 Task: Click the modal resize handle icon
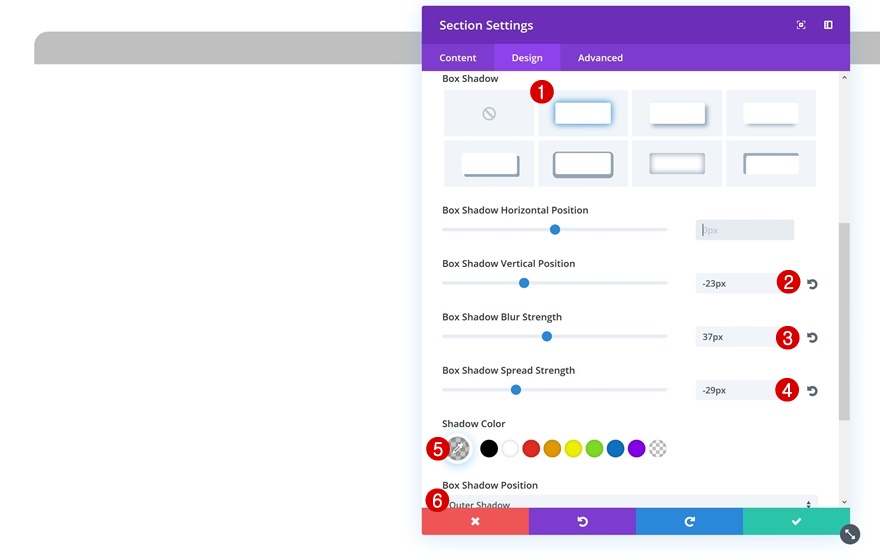[850, 534]
